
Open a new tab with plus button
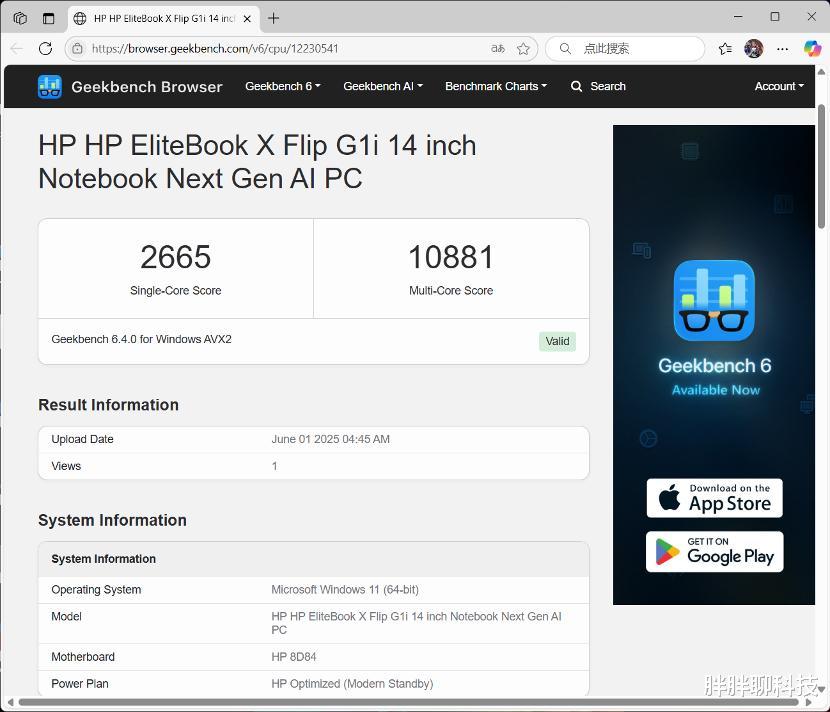click(x=273, y=19)
